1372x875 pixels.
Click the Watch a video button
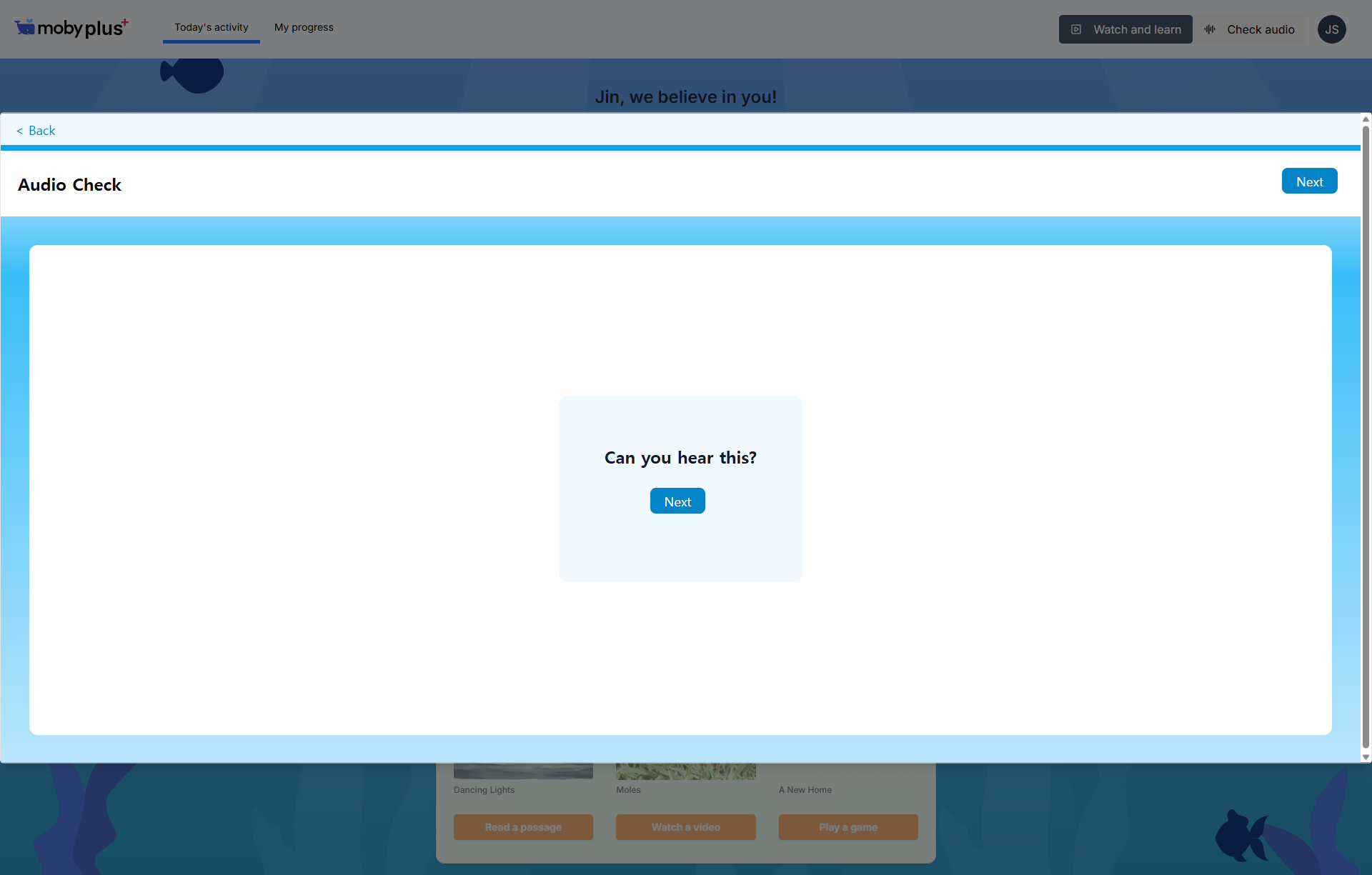tap(686, 827)
